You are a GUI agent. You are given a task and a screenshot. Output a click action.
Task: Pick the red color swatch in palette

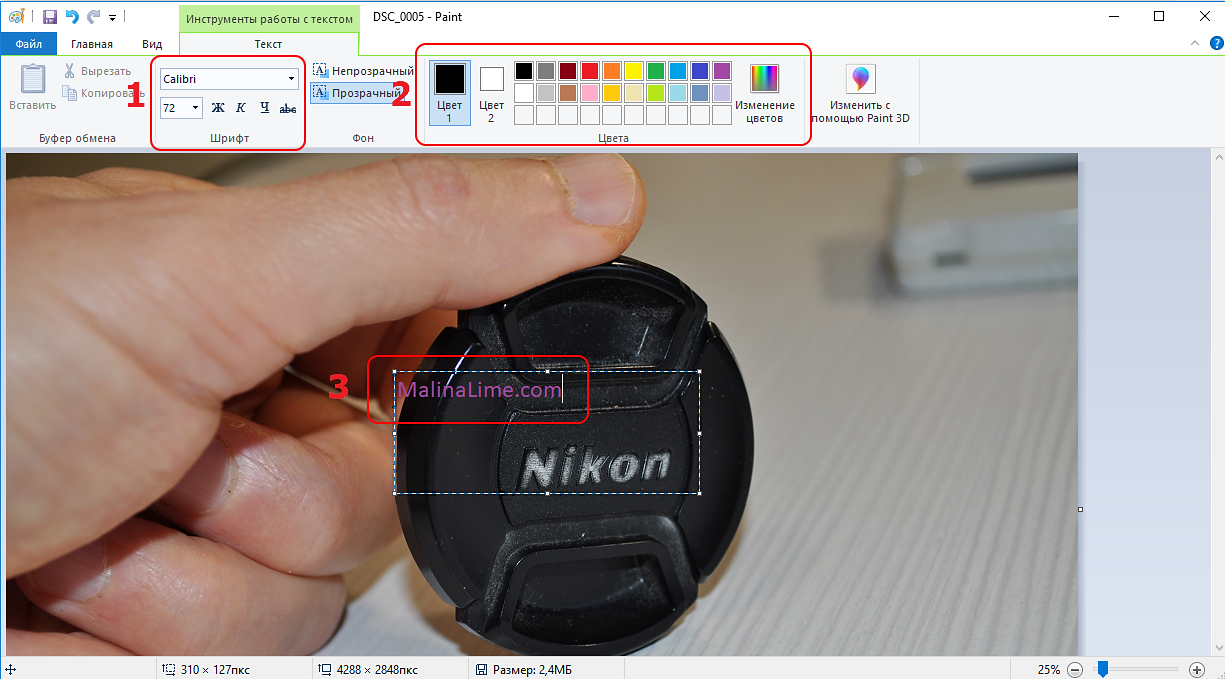[590, 71]
